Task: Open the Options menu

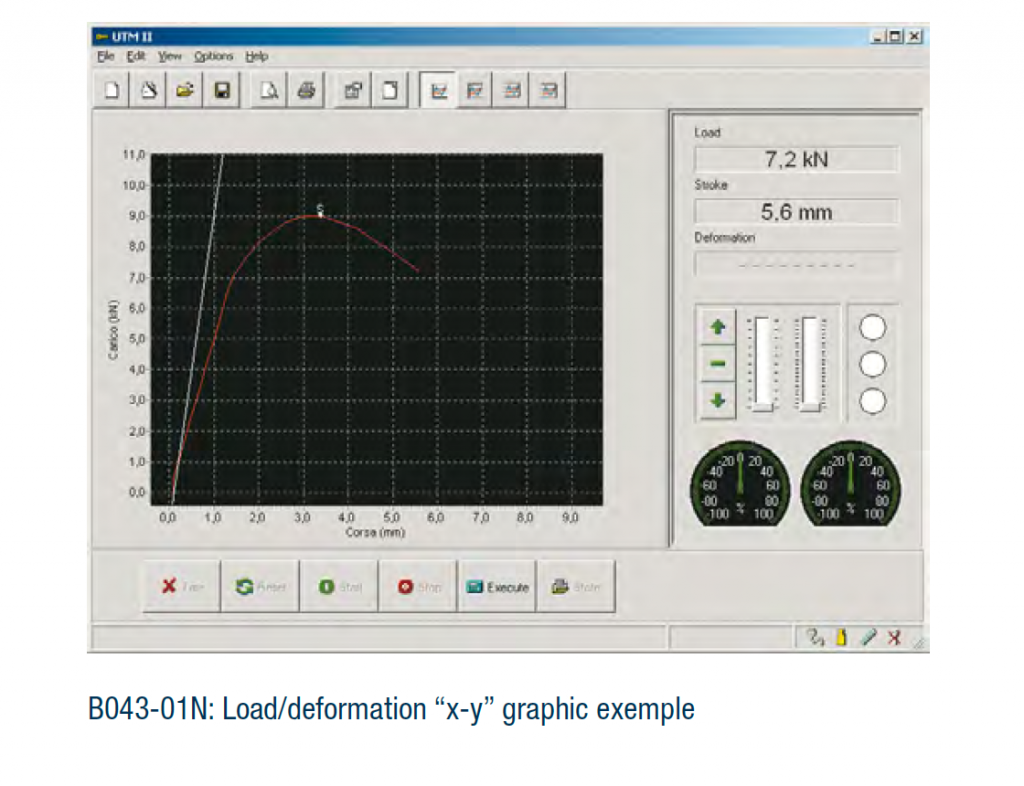Action: coord(213,57)
